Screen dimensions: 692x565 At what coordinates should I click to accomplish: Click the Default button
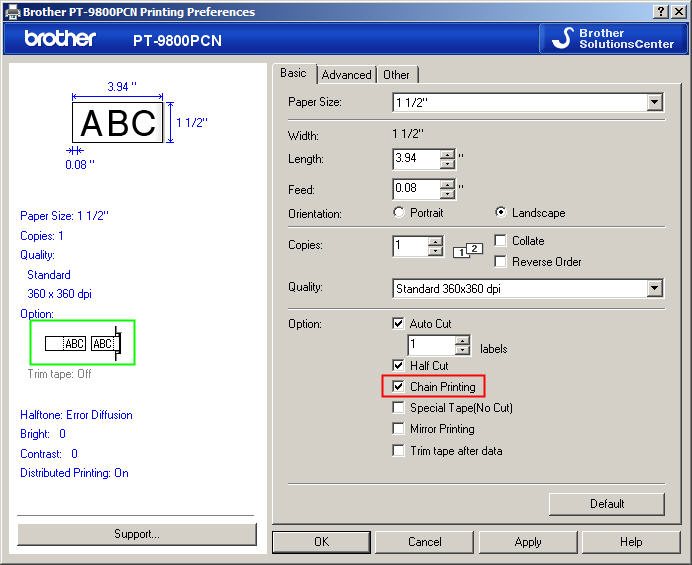point(606,504)
